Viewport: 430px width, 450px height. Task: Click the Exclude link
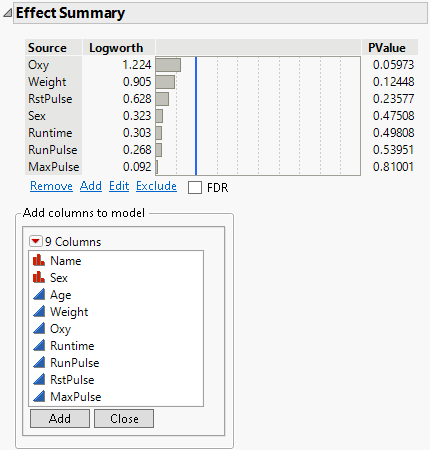coord(156,186)
